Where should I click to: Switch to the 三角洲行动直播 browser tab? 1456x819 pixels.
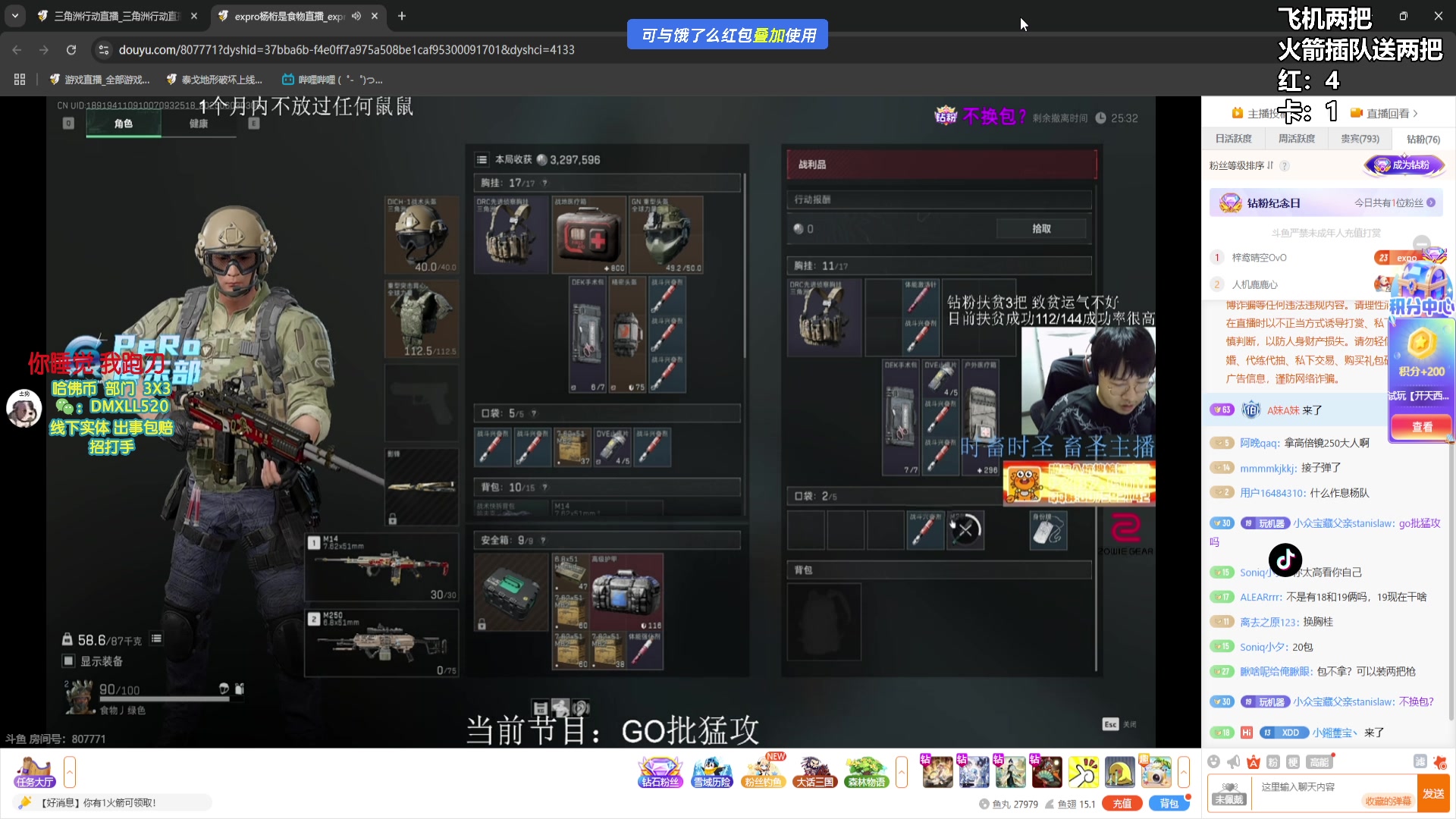(116, 16)
